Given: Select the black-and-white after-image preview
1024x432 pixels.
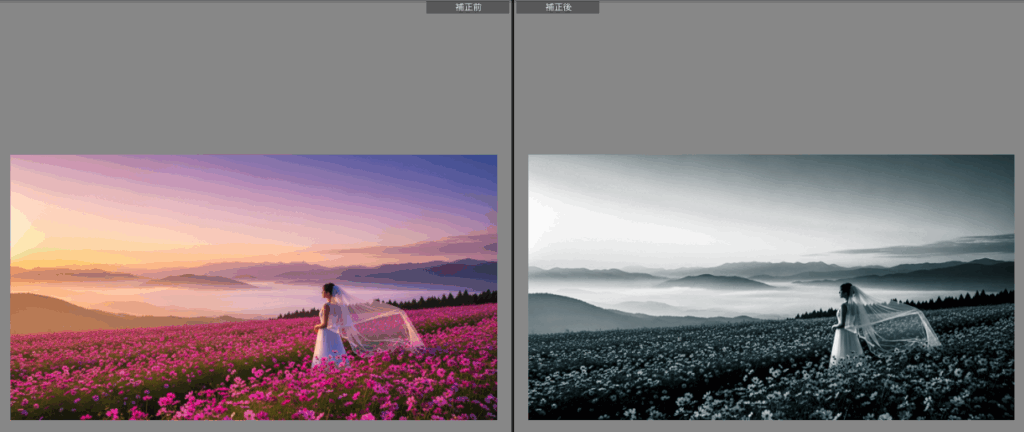Looking at the screenshot, I should tap(771, 287).
